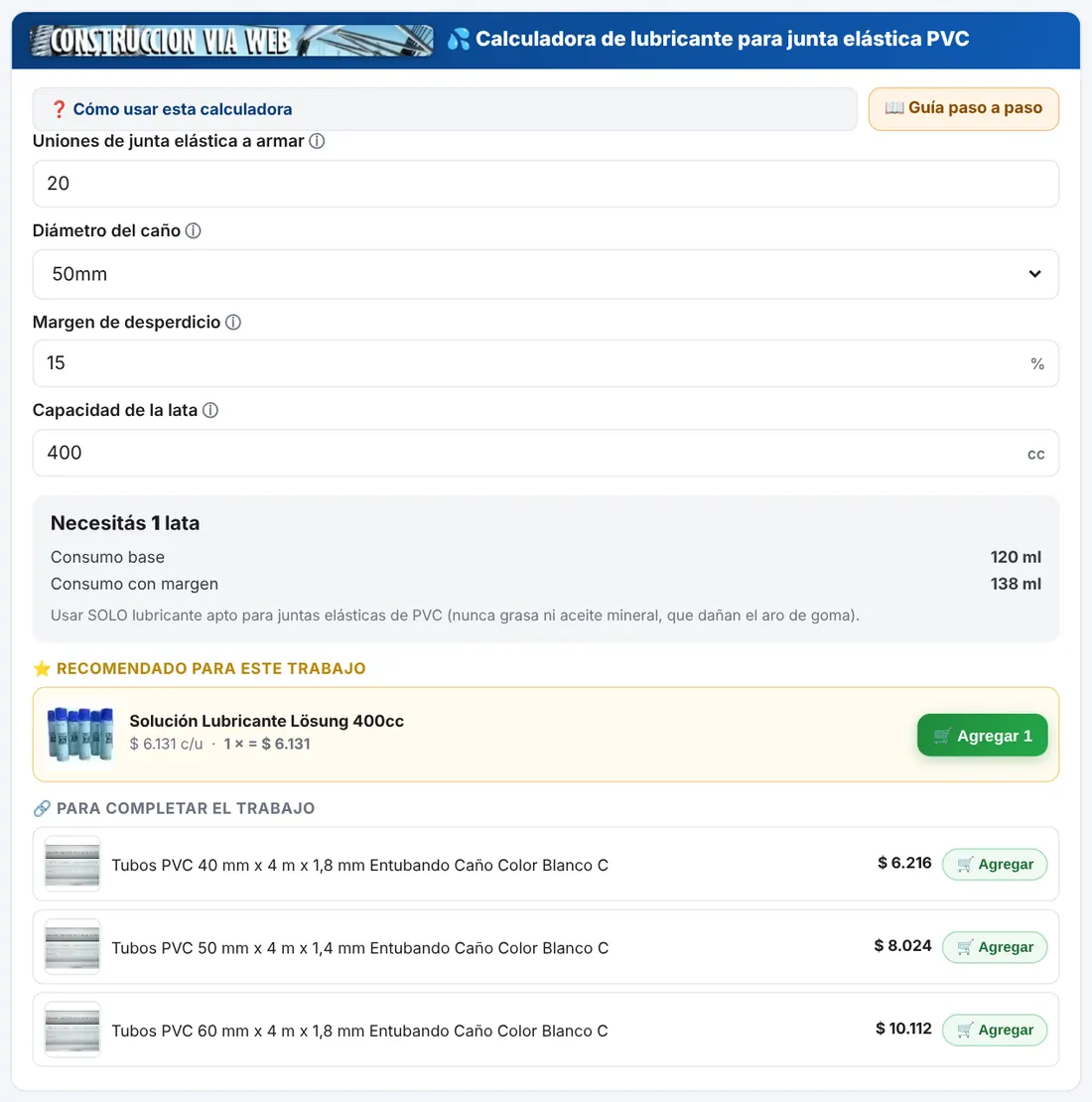
Task: Open the Tubos PVC 60 mm product name
Action: pyautogui.click(x=359, y=1032)
